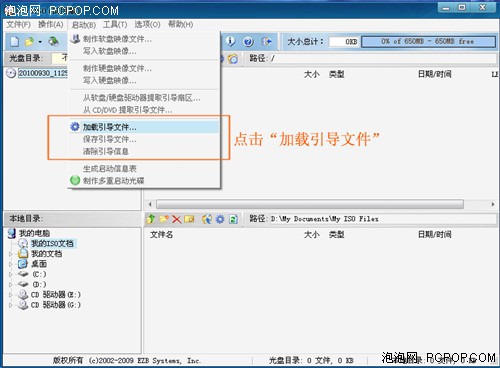Click the blue gear icon in local toolbar
Screen dimensions: 500x368
[x=220, y=219]
